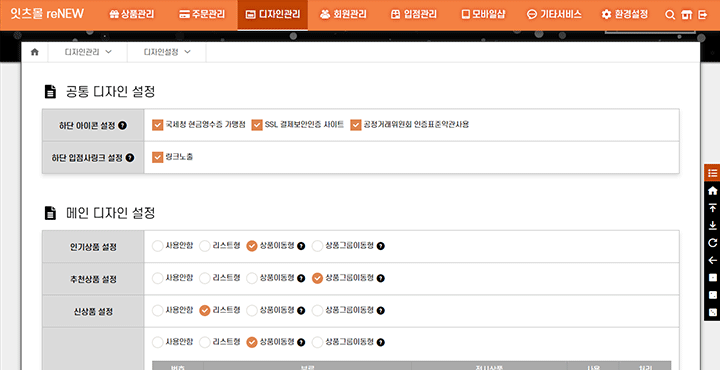Select 상품이동형 radio in 인기상품 설정 row
This screenshot has height=370, width=720.
click(252, 246)
